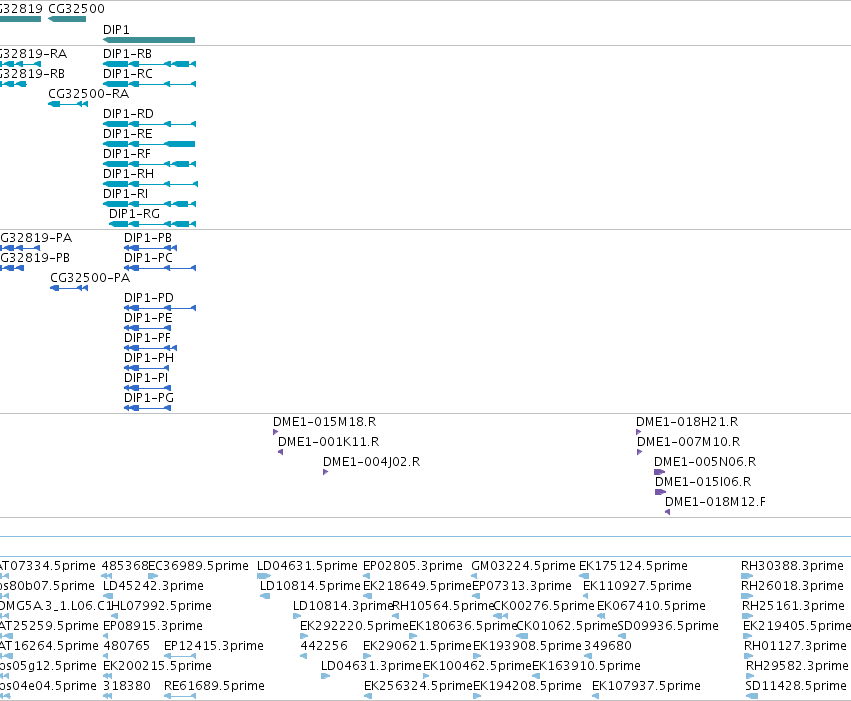This screenshot has width=851, height=701.
Task: Open the DIP1-PB protein label
Action: [148, 238]
